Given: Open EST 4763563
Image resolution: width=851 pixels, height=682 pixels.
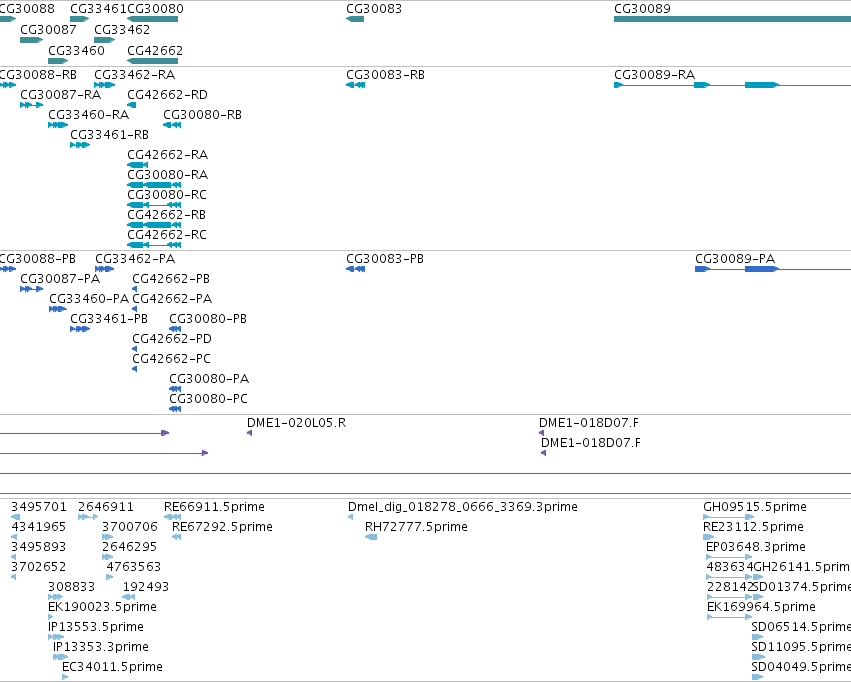Looking at the screenshot, I should tap(110, 577).
